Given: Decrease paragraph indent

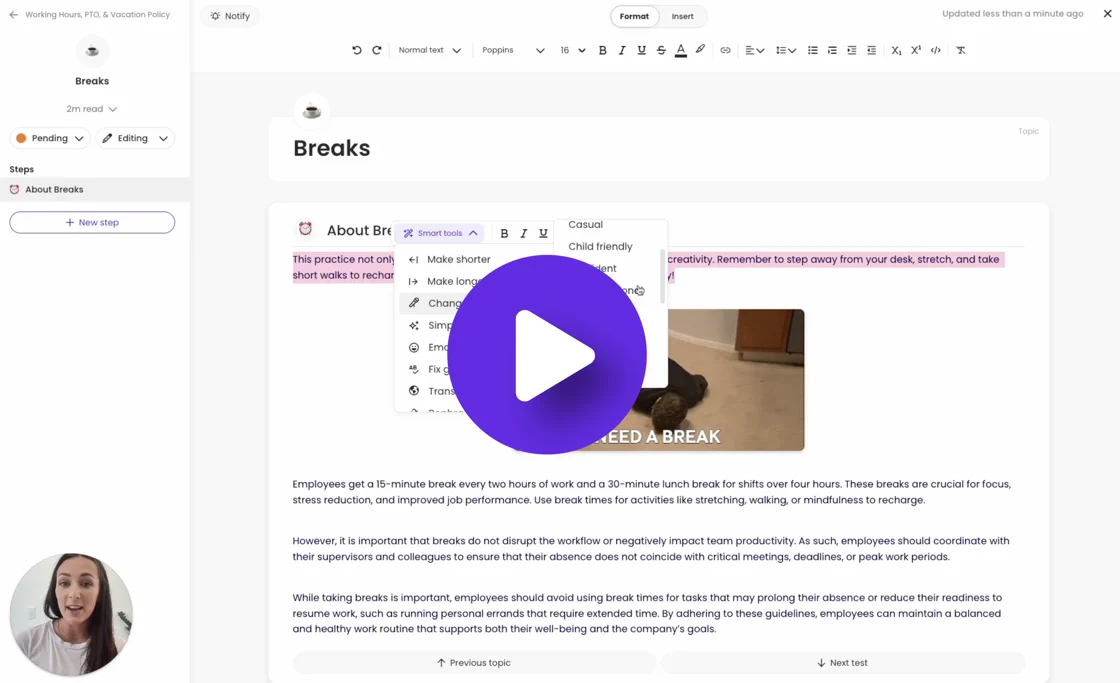Looking at the screenshot, I should pyautogui.click(x=871, y=50).
